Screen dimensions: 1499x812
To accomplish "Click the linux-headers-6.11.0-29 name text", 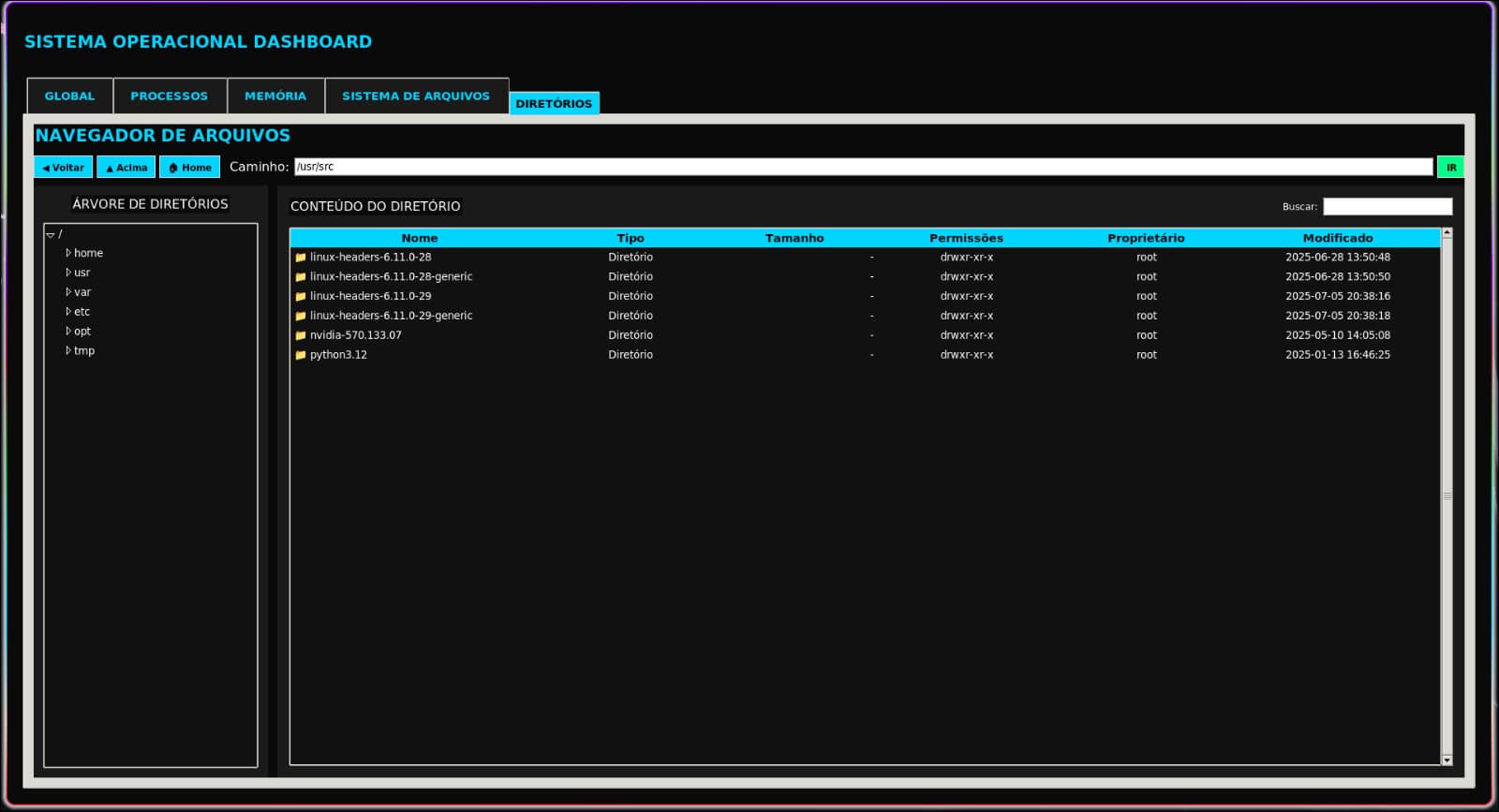I will coord(371,296).
